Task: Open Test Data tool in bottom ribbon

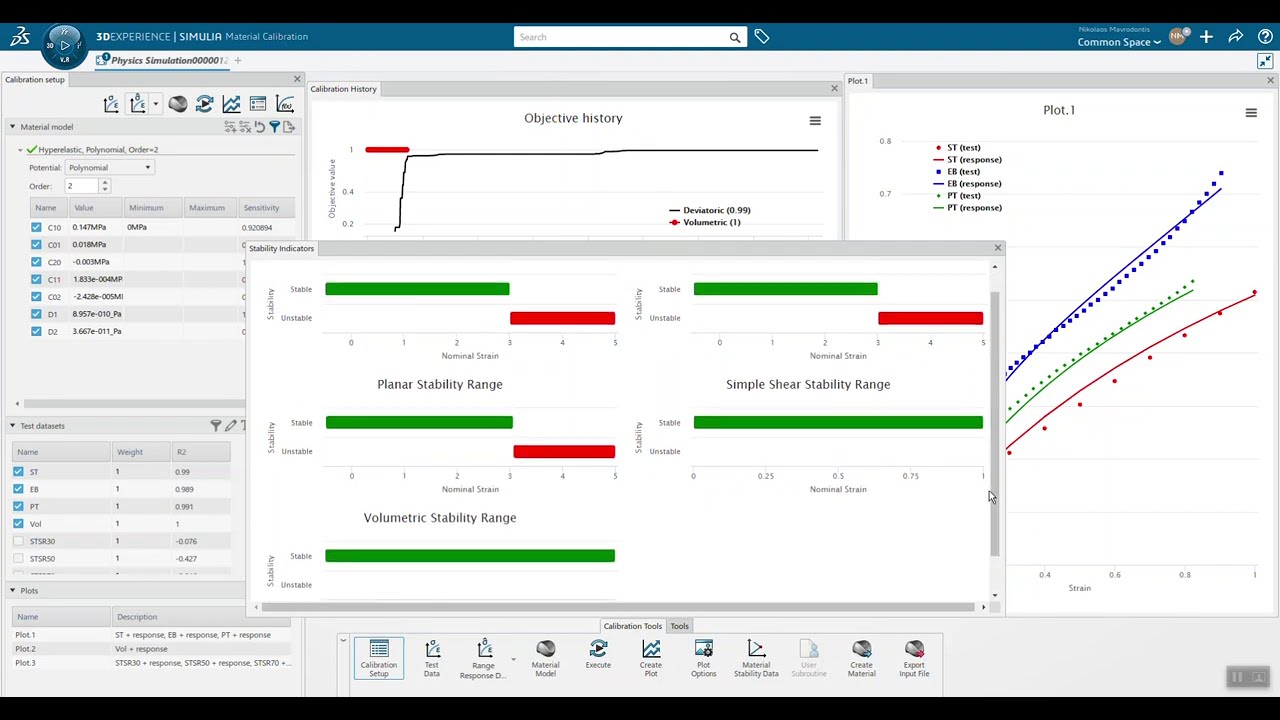Action: pyautogui.click(x=432, y=659)
